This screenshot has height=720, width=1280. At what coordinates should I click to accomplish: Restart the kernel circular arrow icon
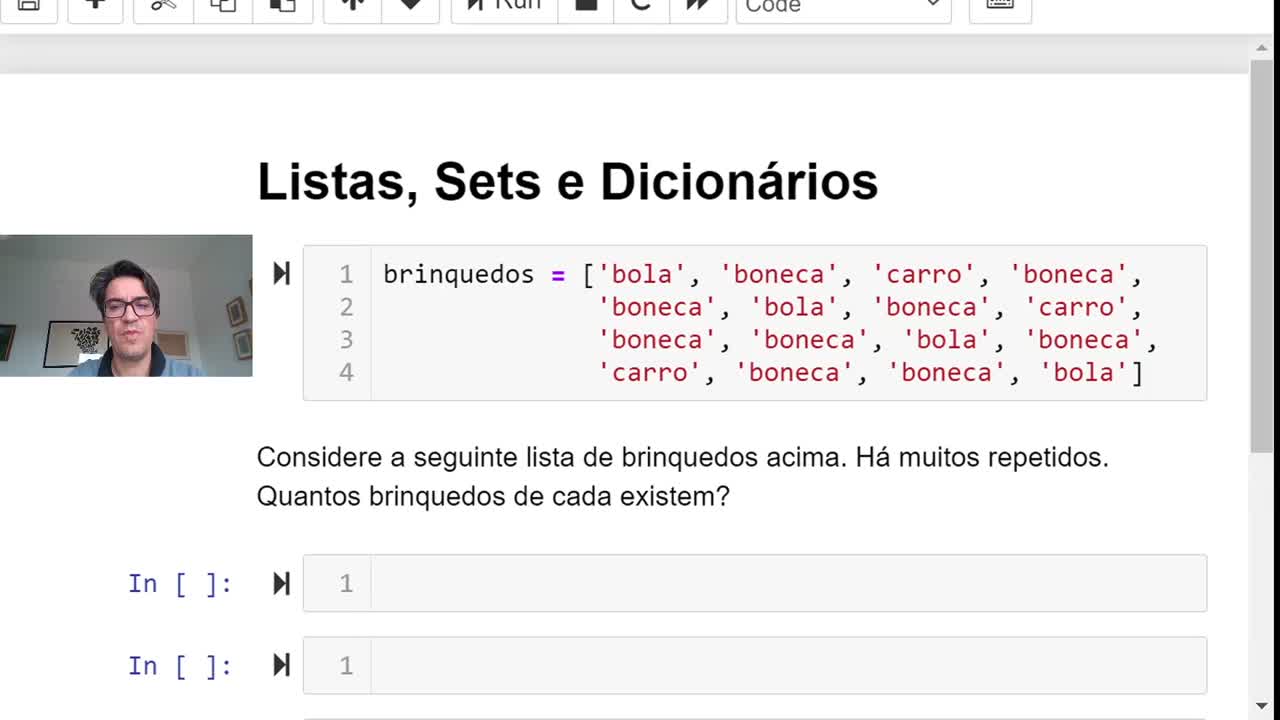pyautogui.click(x=641, y=6)
